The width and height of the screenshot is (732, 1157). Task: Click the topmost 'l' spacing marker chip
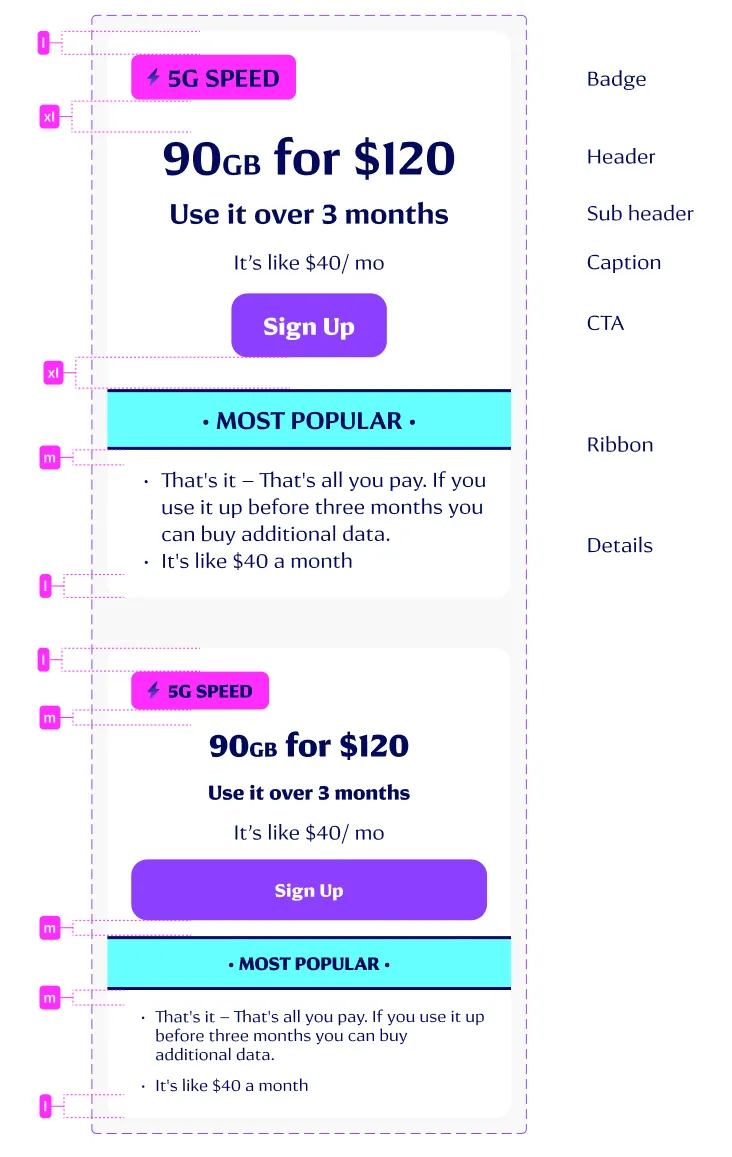44,43
